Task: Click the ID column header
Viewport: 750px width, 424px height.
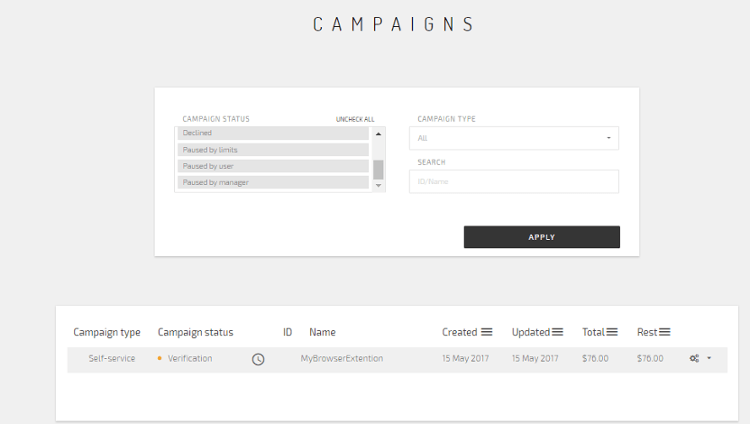Action: pyautogui.click(x=287, y=332)
